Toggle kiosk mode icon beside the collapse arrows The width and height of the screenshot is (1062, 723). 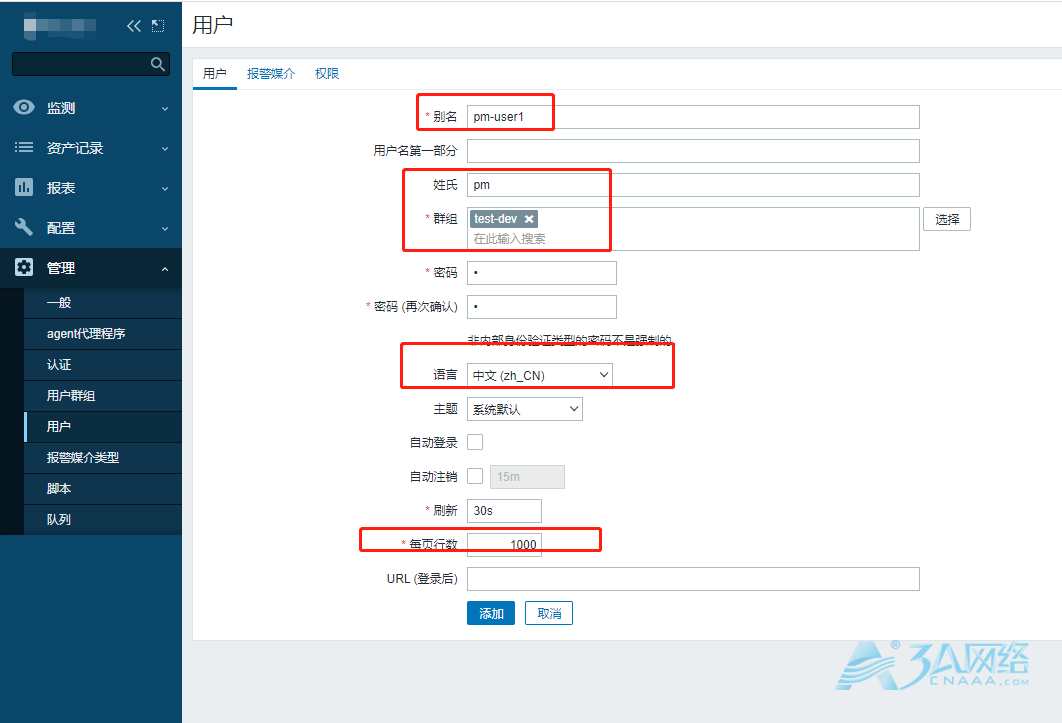[158, 26]
